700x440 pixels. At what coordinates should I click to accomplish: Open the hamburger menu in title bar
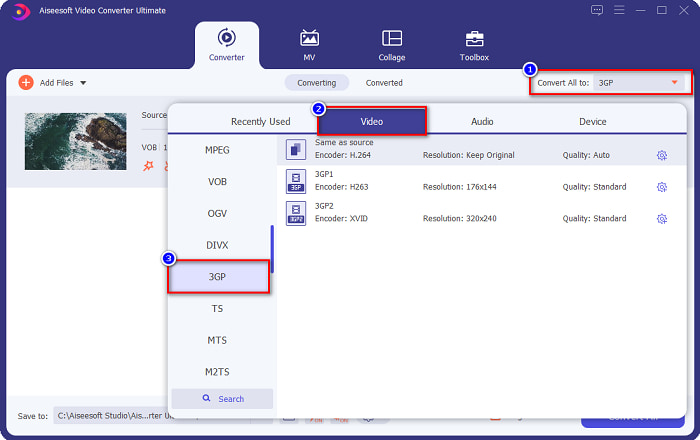[619, 10]
